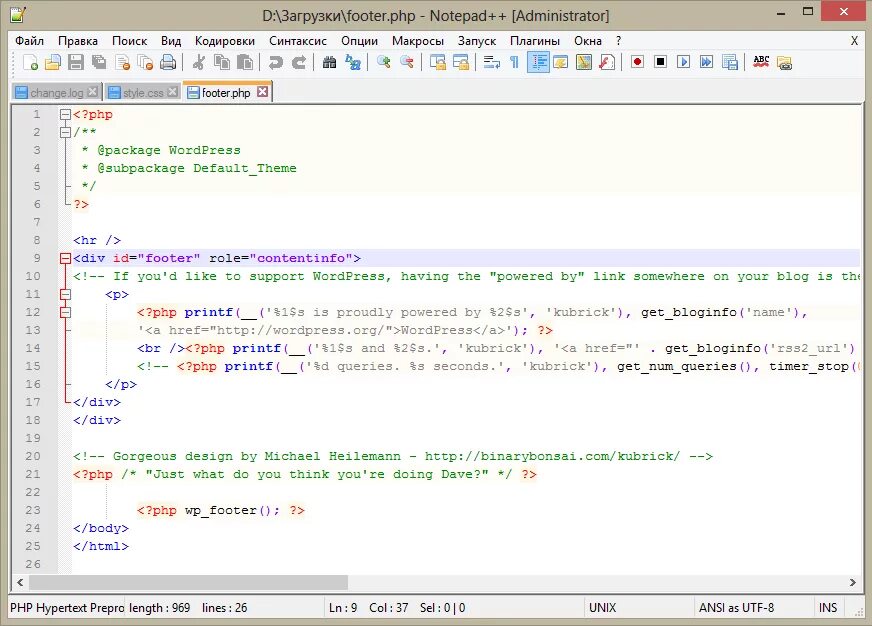
Task: Open the Файл menu
Action: point(29,41)
